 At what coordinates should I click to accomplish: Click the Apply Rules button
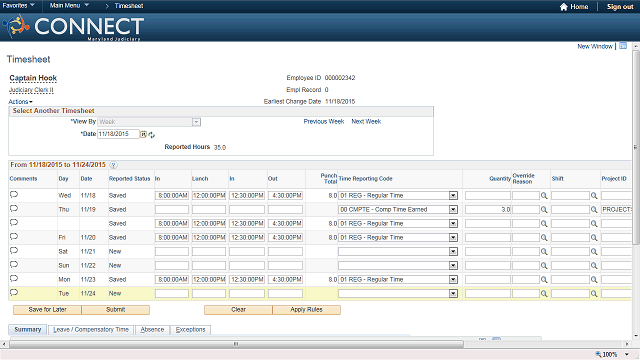click(307, 310)
